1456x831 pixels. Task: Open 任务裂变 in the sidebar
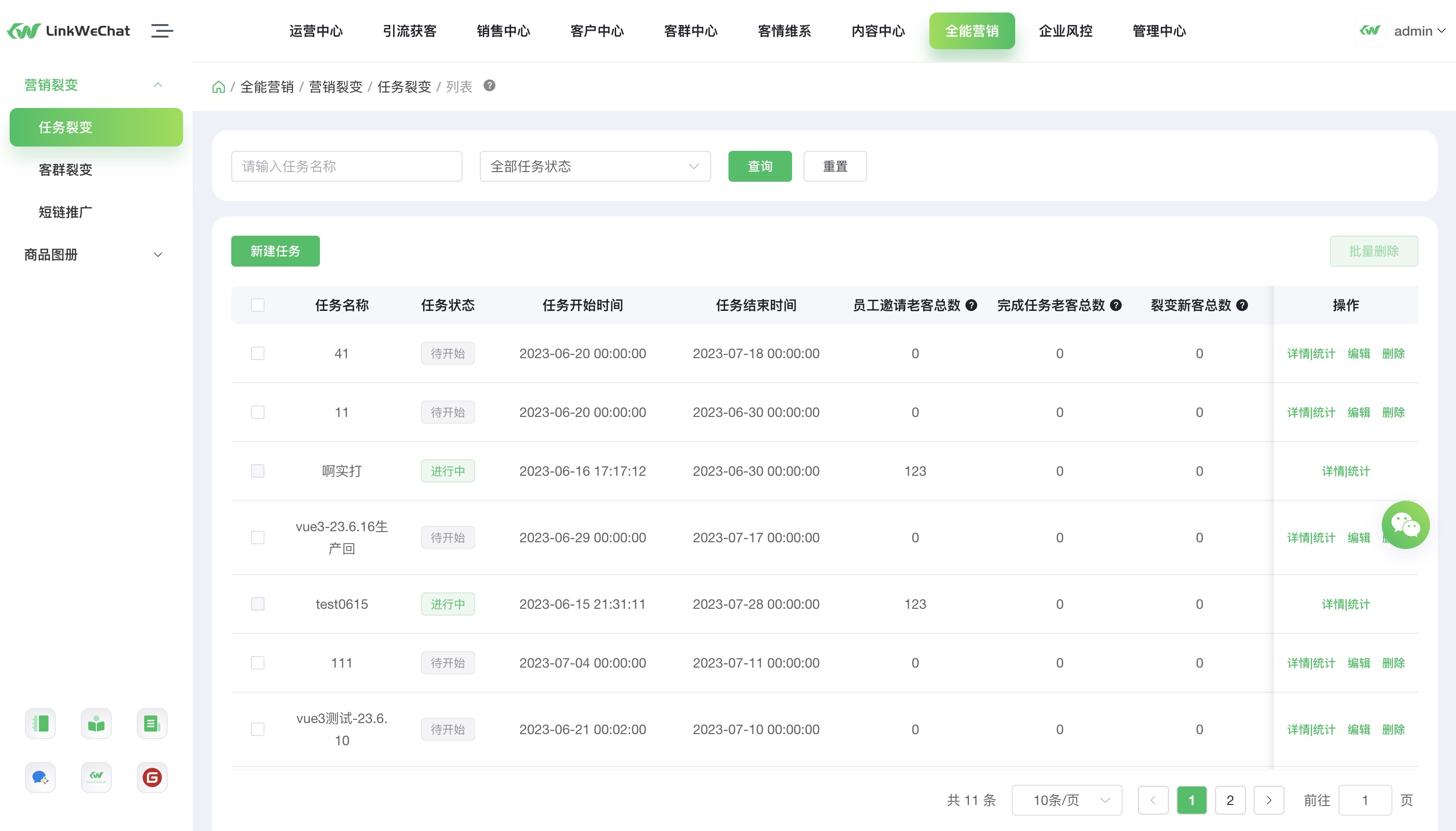click(x=96, y=127)
